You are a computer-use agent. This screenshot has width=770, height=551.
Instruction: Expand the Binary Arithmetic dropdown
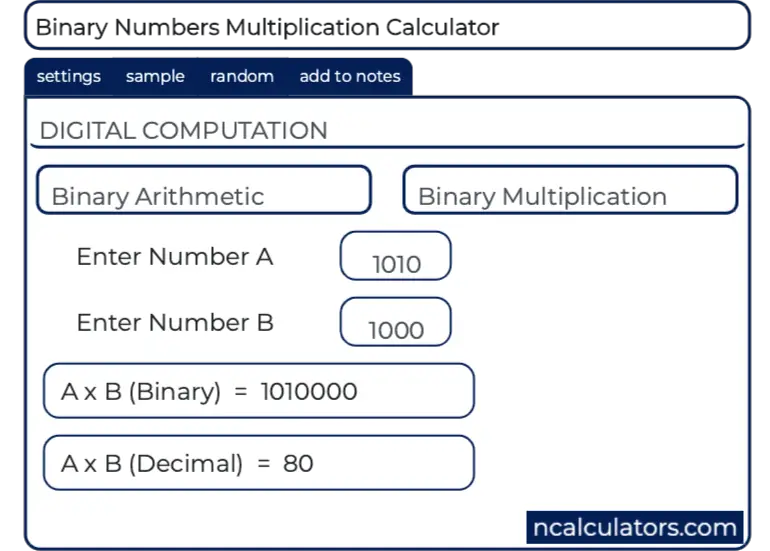tap(204, 191)
